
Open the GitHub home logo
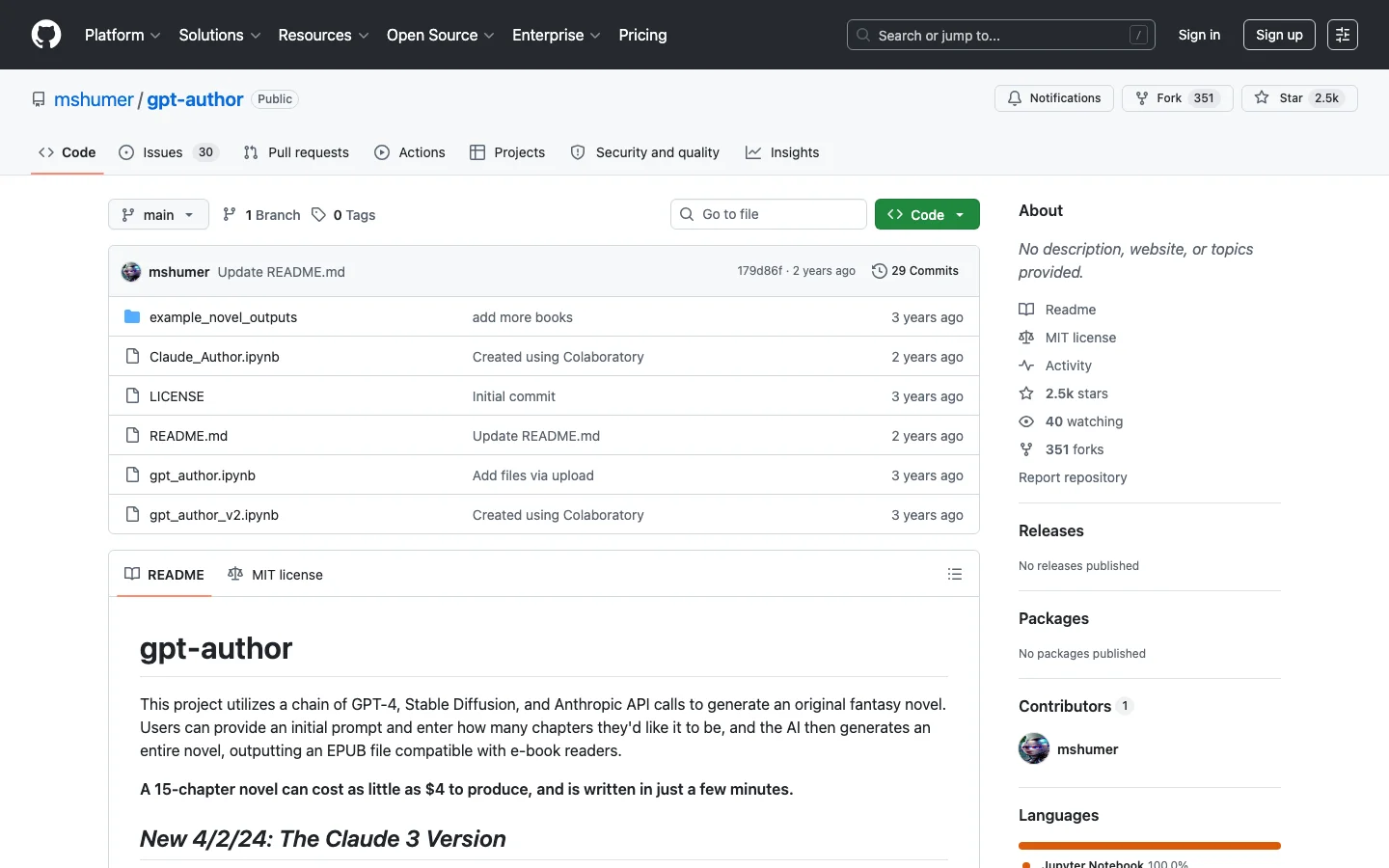(x=46, y=35)
